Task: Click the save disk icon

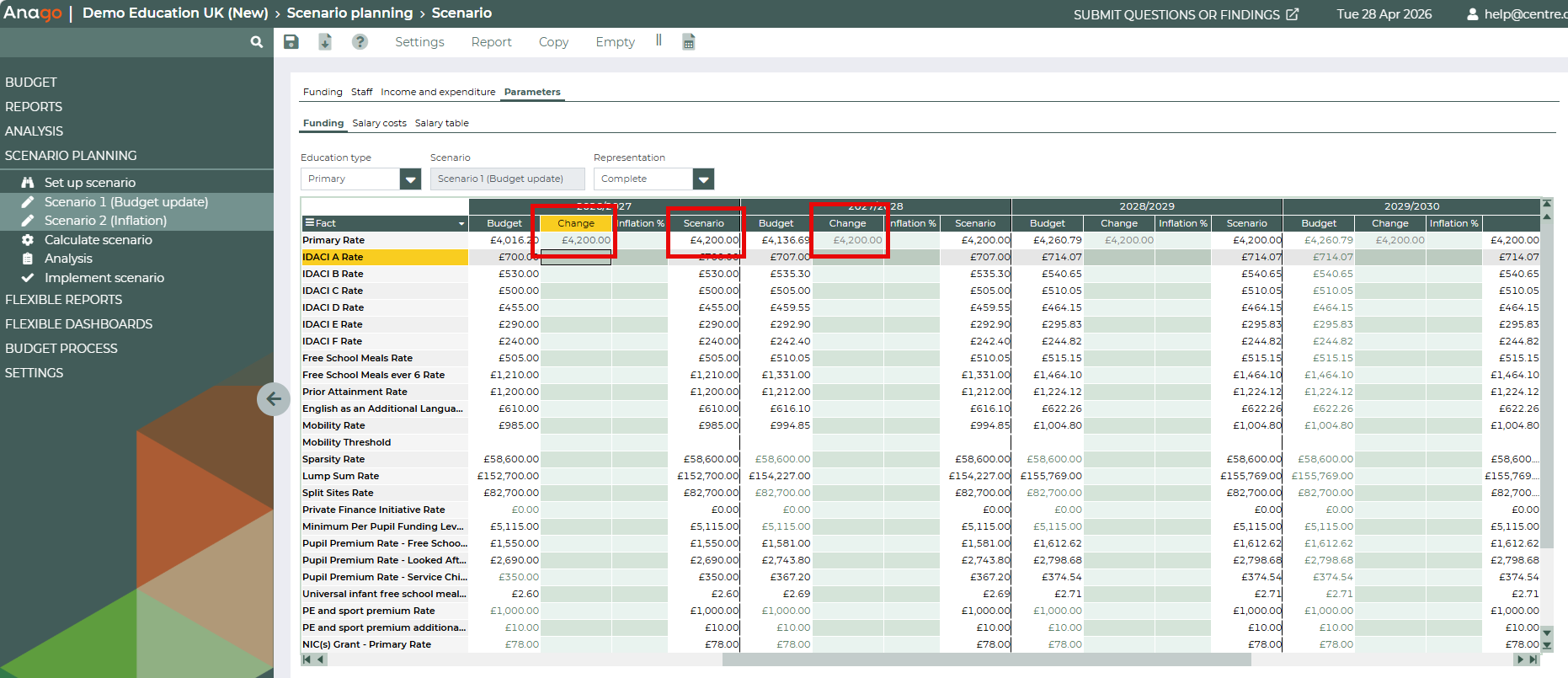Action: tap(291, 42)
